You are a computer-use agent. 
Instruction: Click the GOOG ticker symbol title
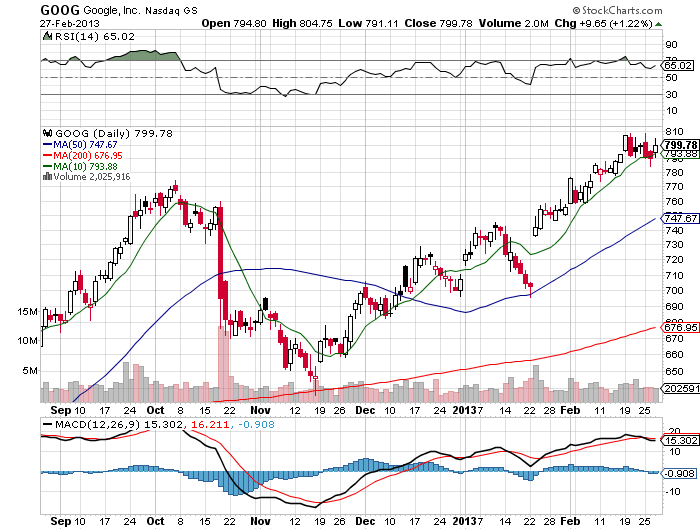click(60, 10)
